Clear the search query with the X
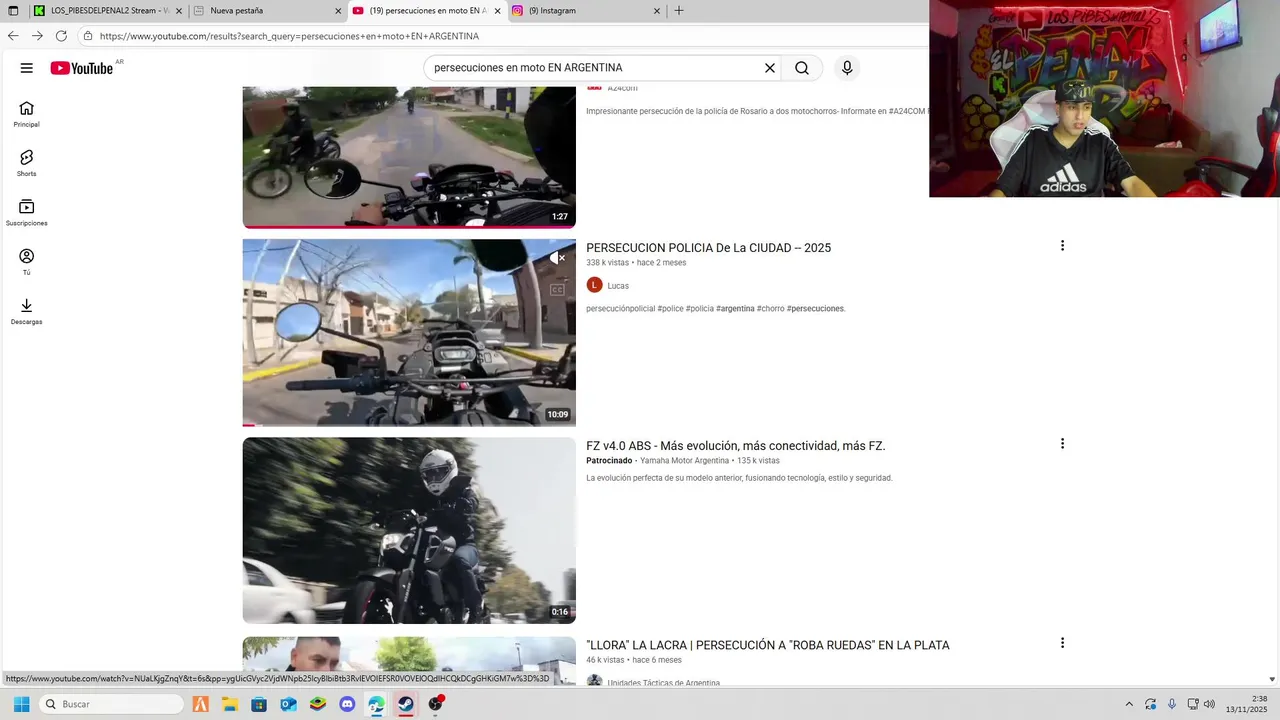 point(770,68)
